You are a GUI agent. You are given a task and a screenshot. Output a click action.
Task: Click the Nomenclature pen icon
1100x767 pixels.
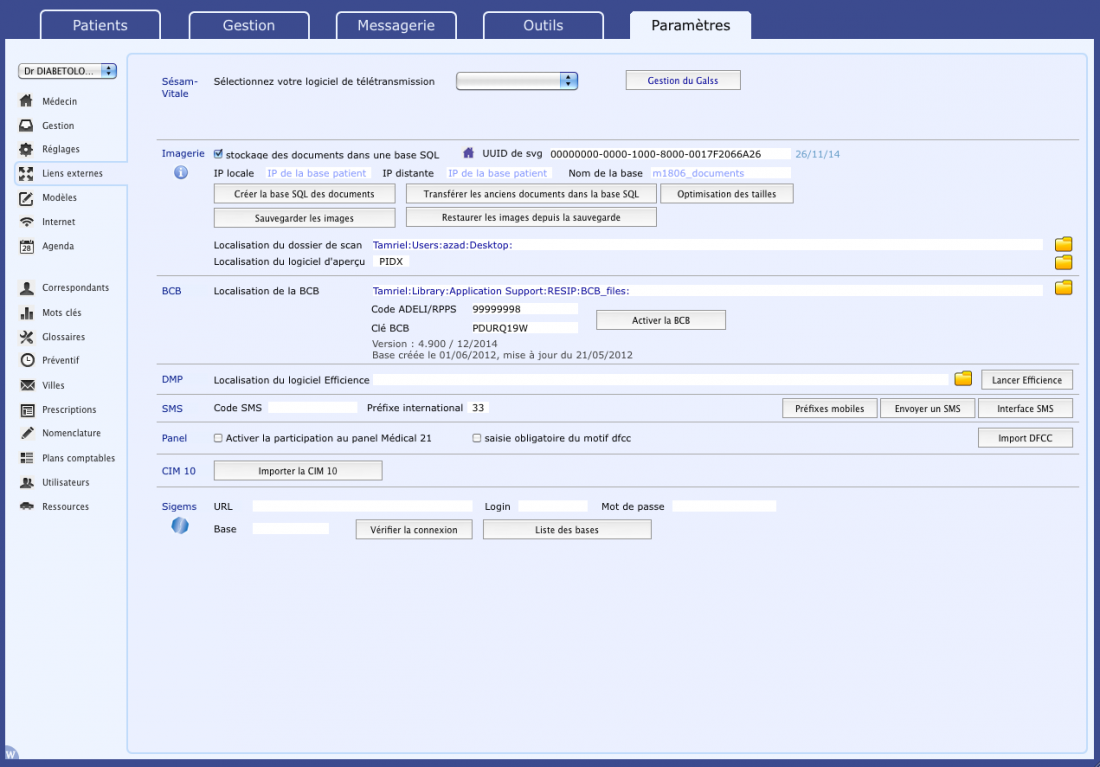coord(27,433)
